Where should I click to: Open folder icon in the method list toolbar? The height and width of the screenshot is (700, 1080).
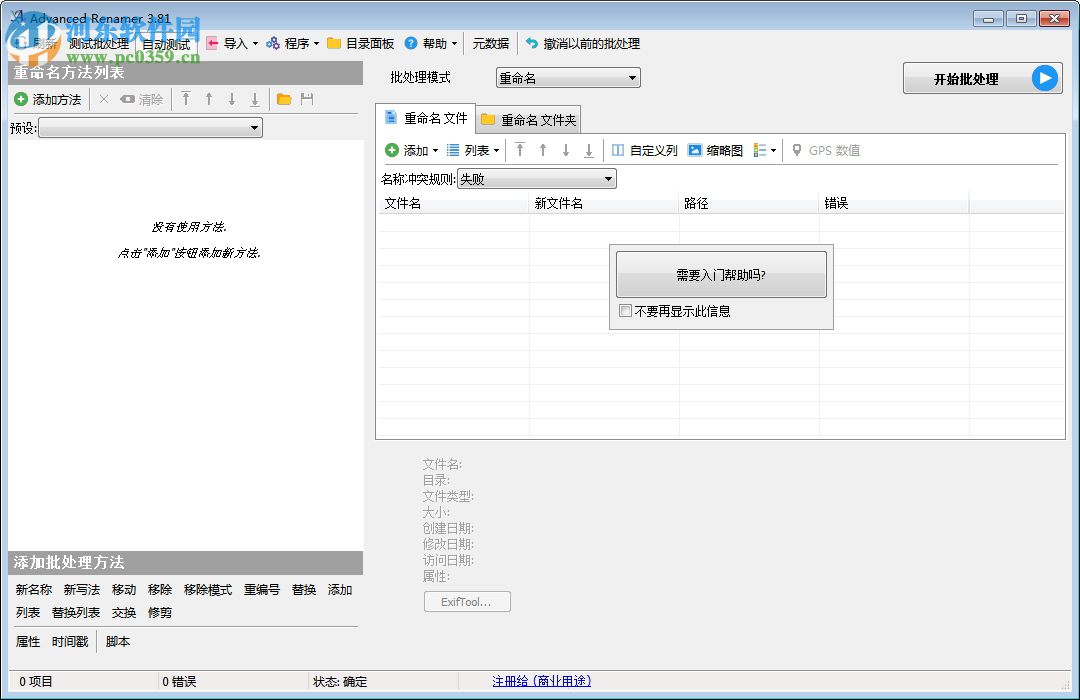(x=283, y=99)
